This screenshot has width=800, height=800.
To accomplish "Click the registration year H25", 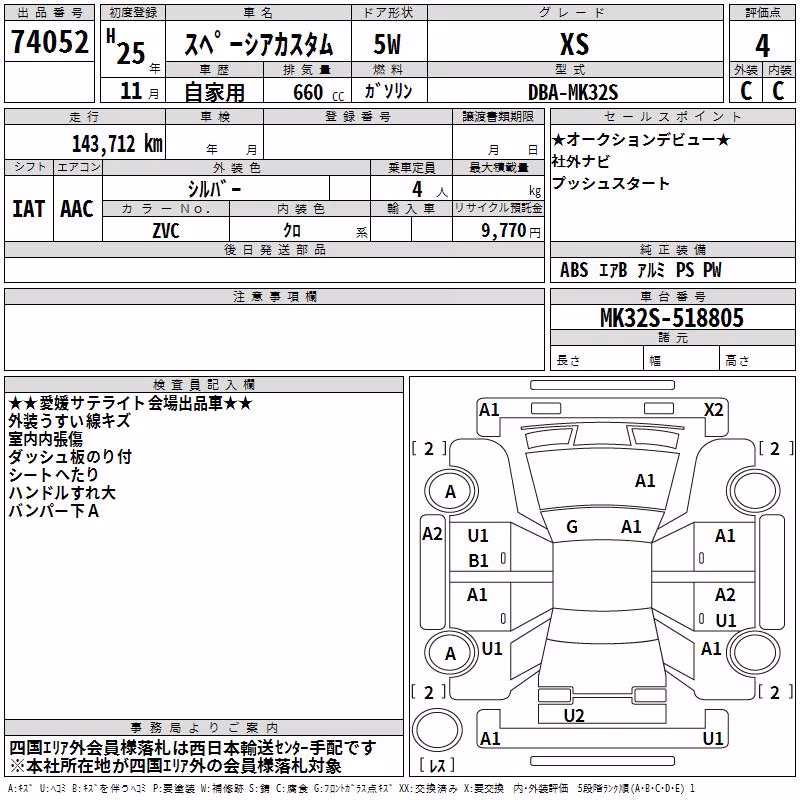I will (x=127, y=48).
